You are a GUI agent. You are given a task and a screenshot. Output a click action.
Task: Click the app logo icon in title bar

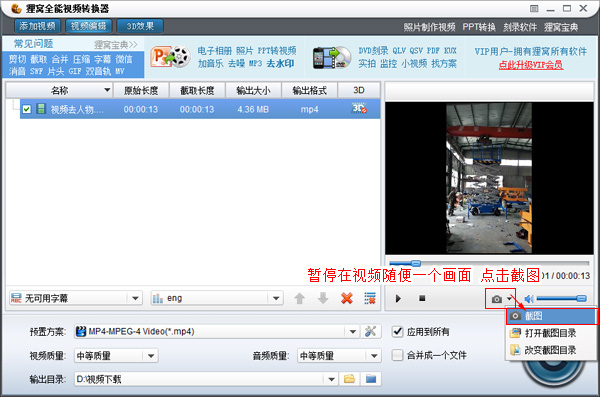(16, 8)
